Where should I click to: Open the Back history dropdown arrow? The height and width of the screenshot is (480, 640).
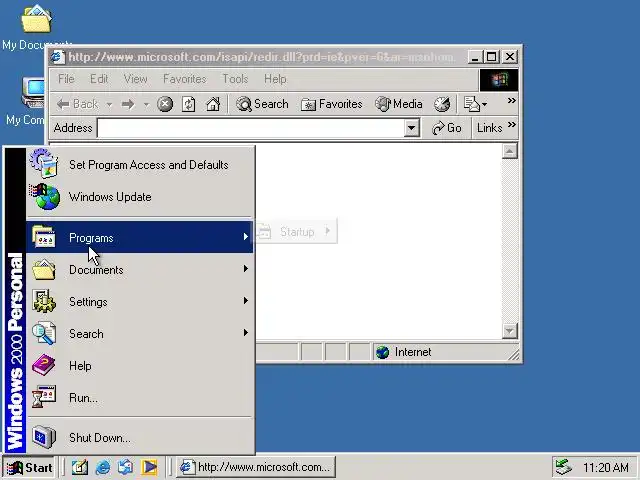click(109, 105)
